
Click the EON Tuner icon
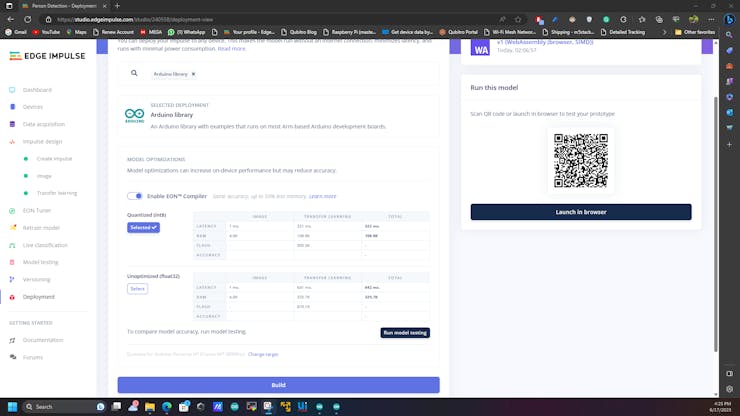[x=12, y=210]
